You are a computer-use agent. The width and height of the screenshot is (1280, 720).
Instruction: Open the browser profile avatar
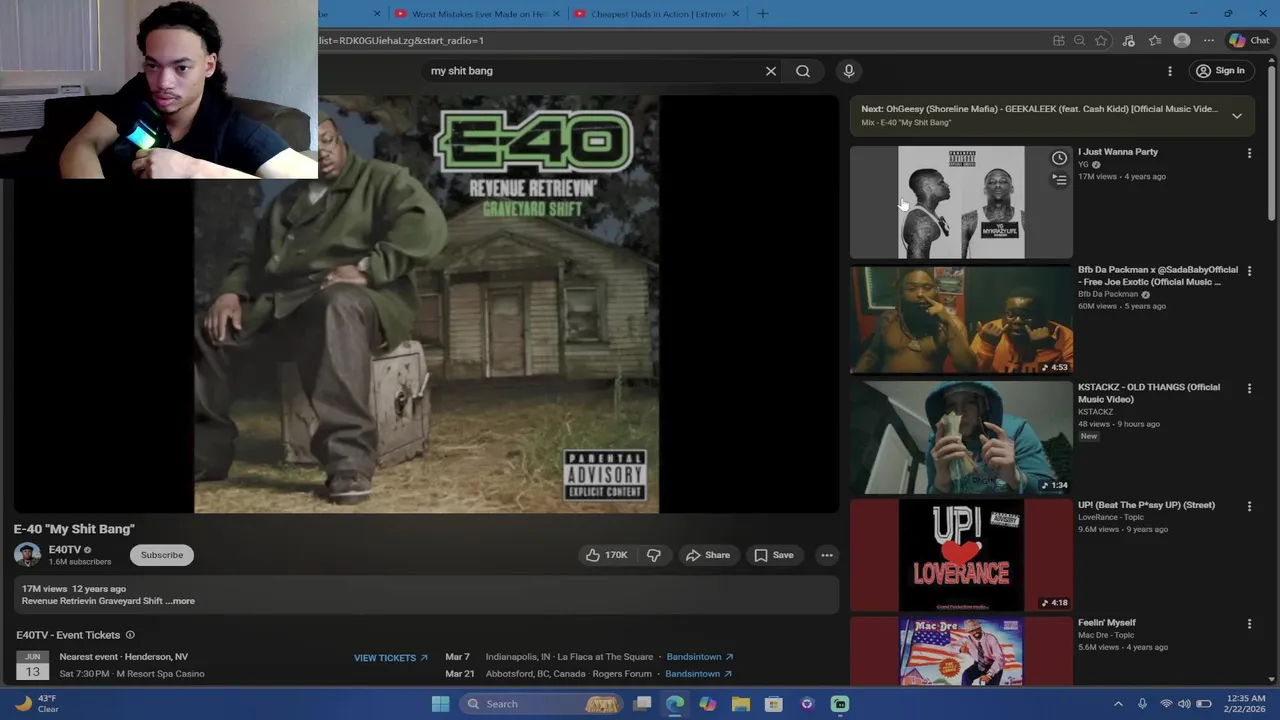[x=1182, y=41]
